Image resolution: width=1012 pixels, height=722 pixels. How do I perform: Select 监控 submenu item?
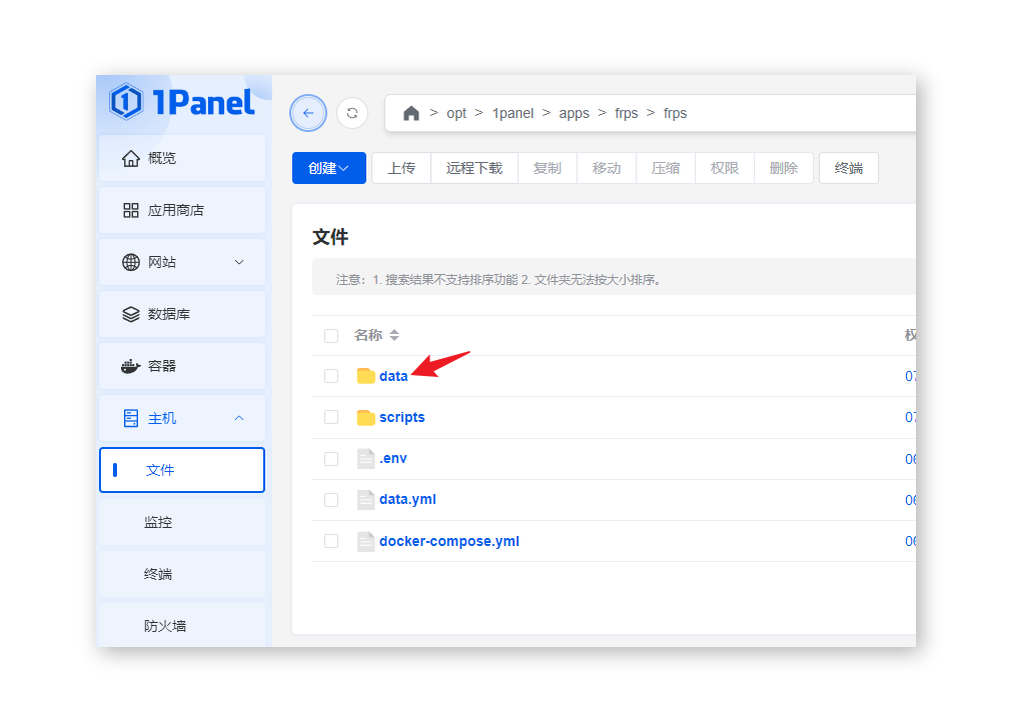[182, 522]
